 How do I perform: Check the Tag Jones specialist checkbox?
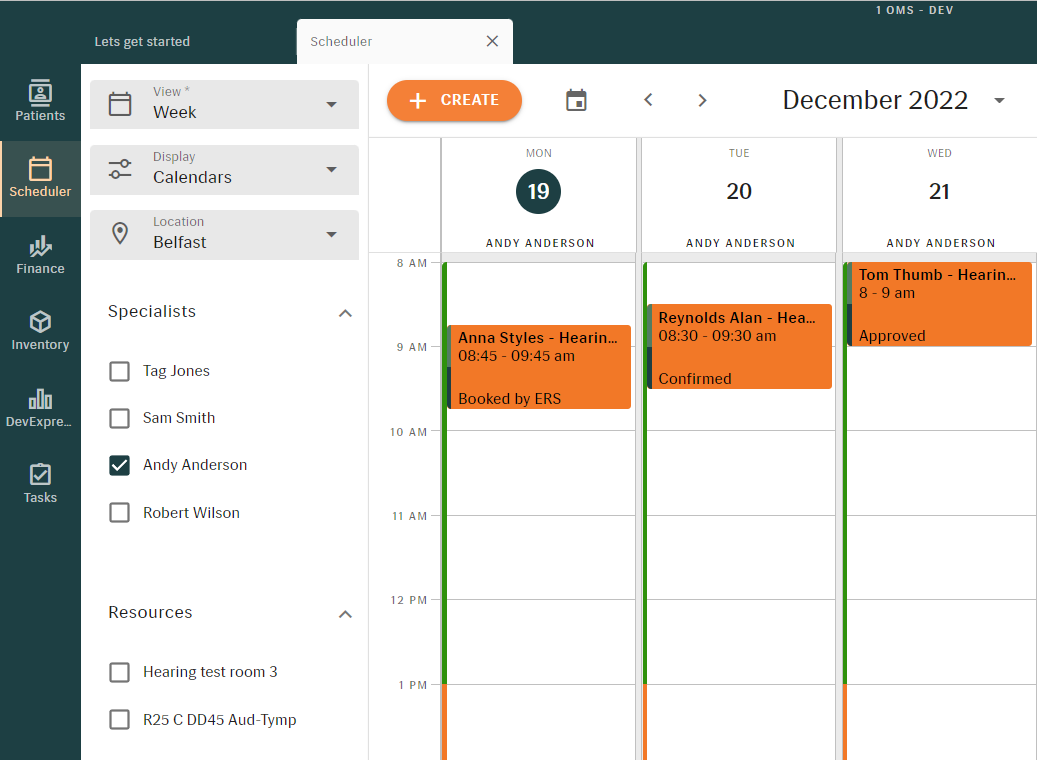point(120,371)
